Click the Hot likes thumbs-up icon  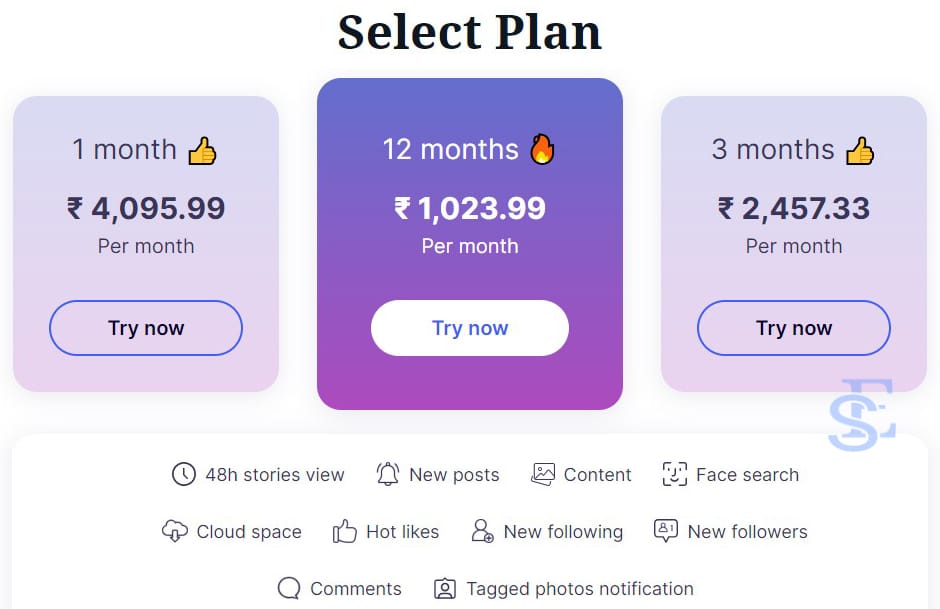345,531
